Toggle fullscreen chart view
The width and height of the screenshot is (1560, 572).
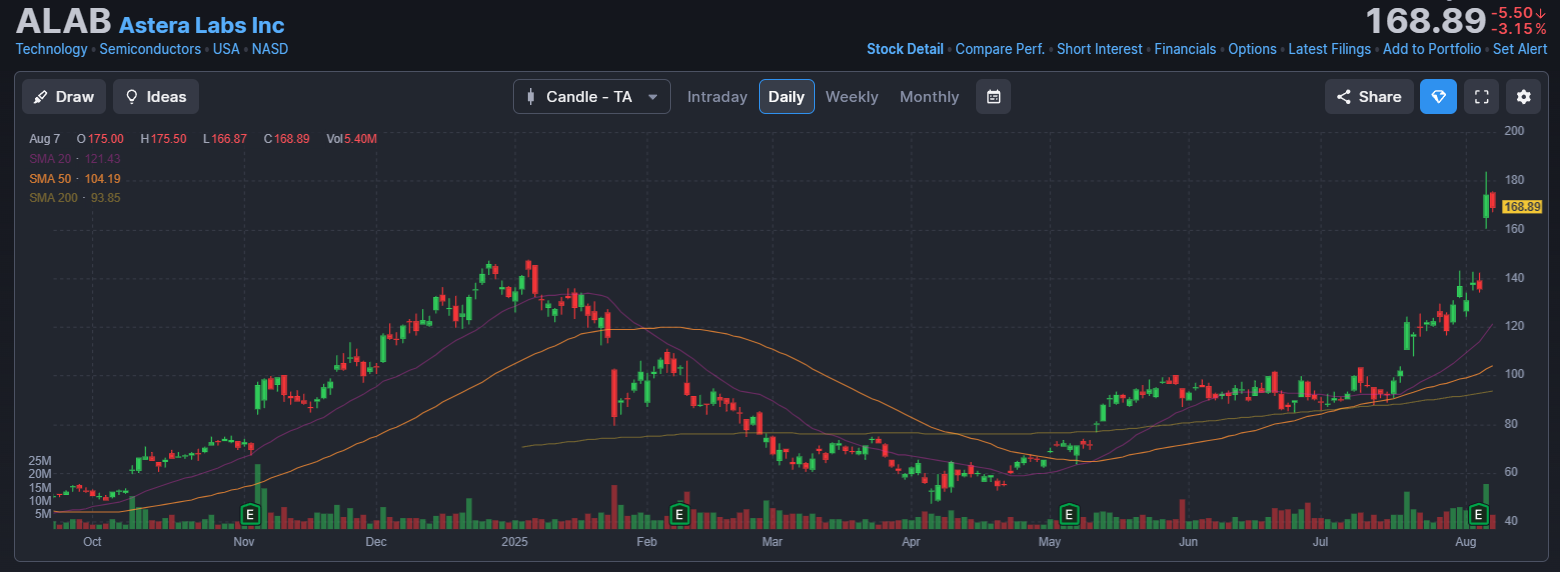(1483, 97)
